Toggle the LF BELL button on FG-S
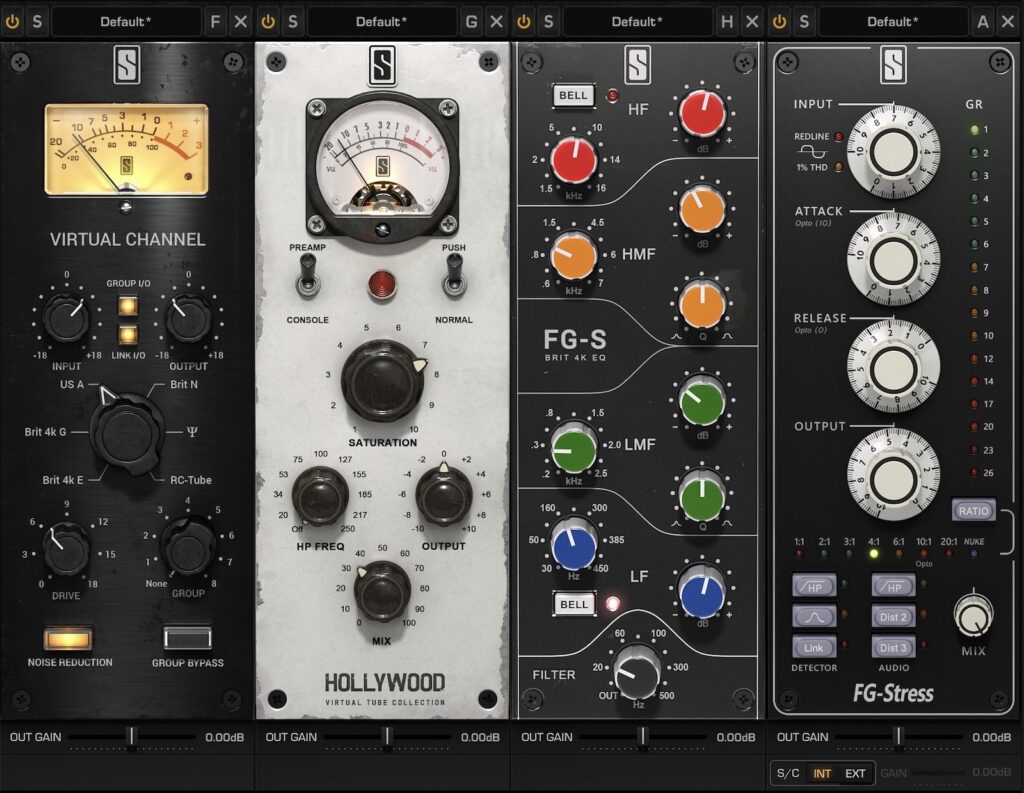Image resolution: width=1024 pixels, height=793 pixels. coord(573,604)
